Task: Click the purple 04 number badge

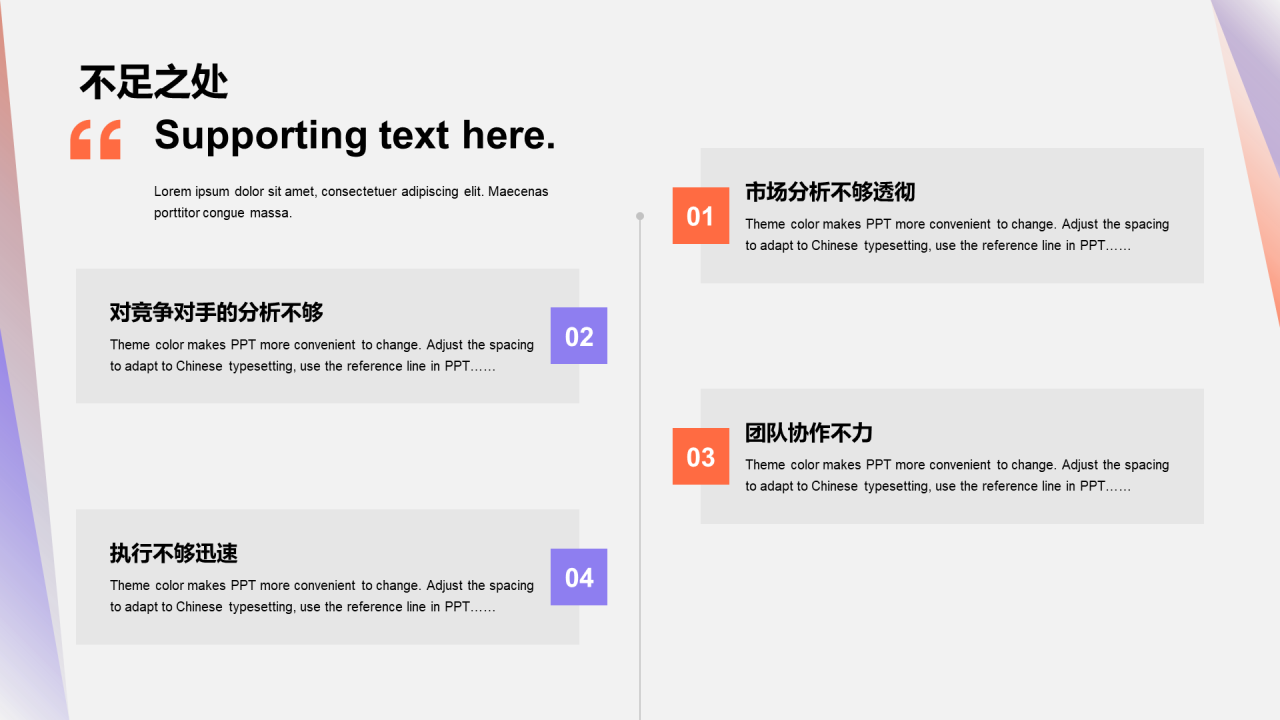Action: point(579,577)
